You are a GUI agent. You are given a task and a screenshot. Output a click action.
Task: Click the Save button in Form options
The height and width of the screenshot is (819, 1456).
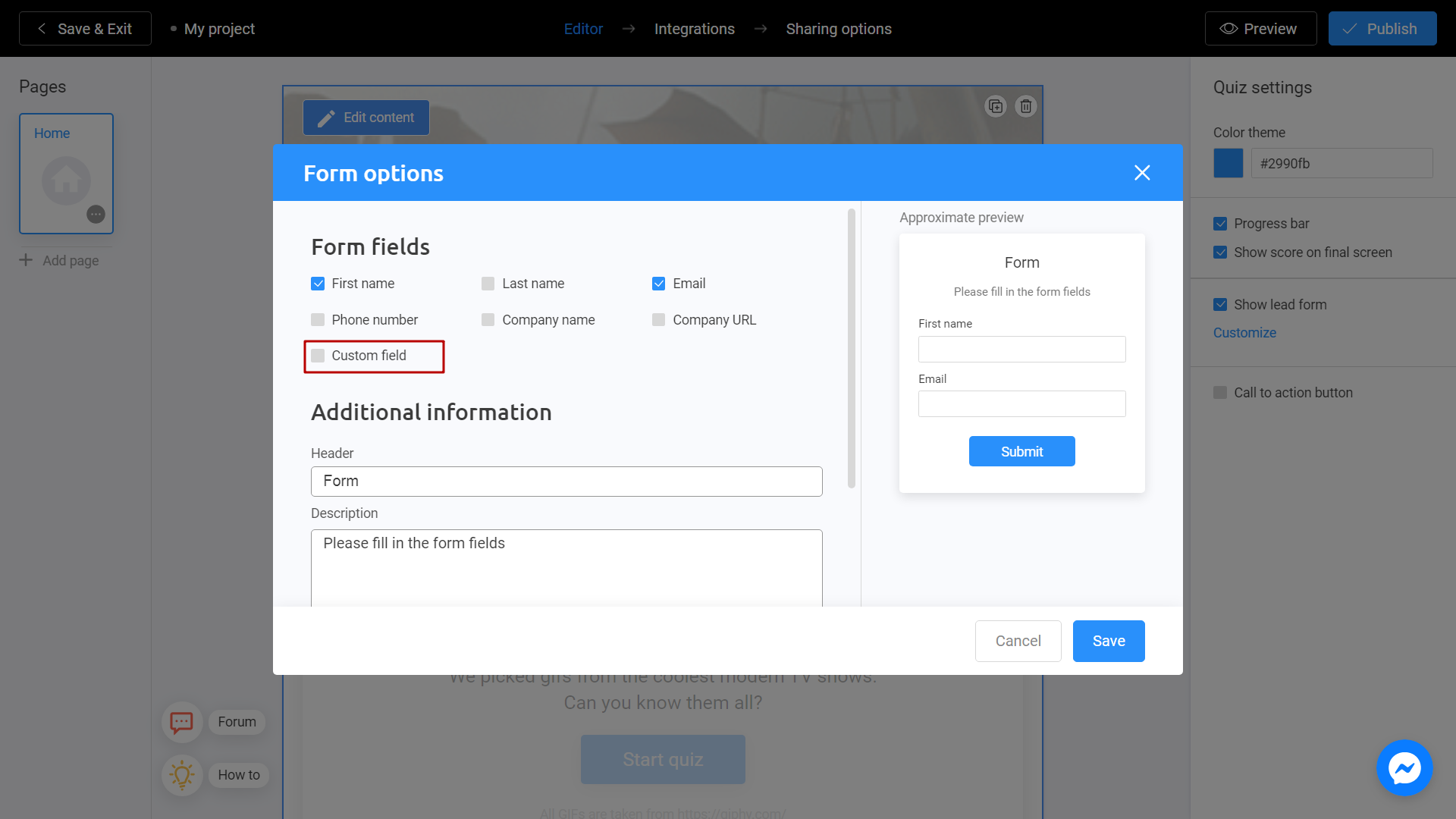tap(1108, 640)
